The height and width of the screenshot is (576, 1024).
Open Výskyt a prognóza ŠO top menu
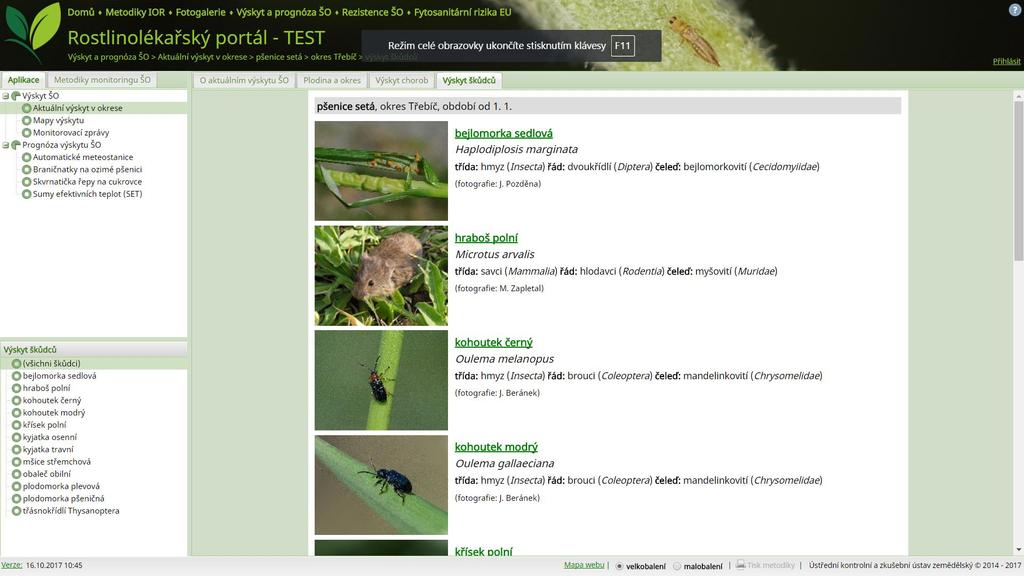point(283,12)
